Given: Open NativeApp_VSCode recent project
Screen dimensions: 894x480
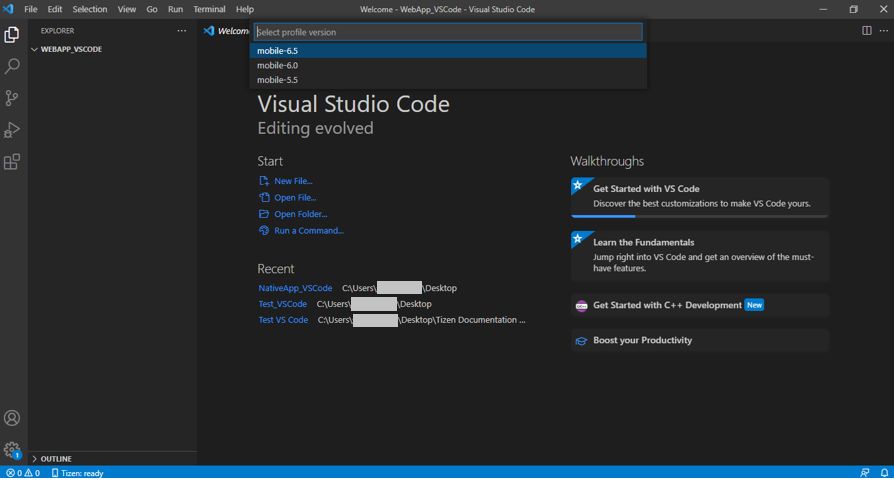Looking at the screenshot, I should click(295, 288).
